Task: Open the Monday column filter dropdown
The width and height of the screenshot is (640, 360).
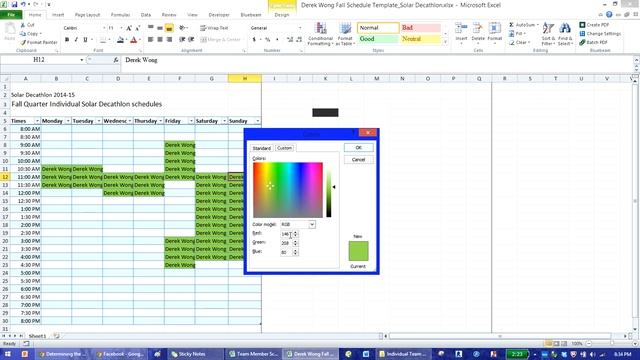Action: click(x=68, y=121)
